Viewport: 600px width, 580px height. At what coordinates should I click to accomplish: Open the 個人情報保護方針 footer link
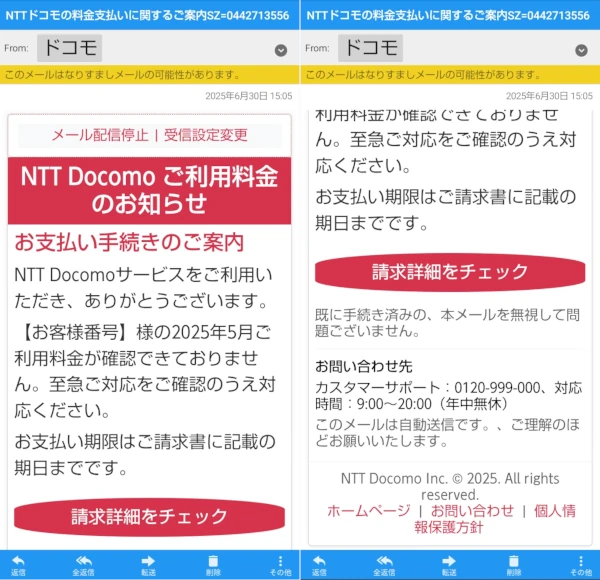click(x=494, y=519)
